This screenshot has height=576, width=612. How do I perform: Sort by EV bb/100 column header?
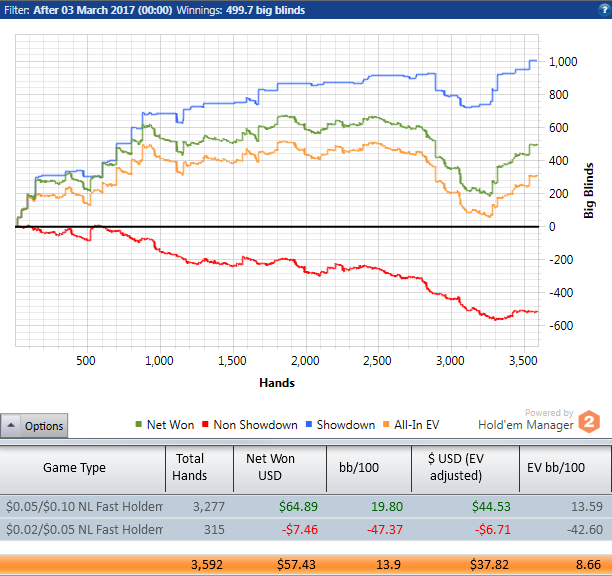coord(565,468)
